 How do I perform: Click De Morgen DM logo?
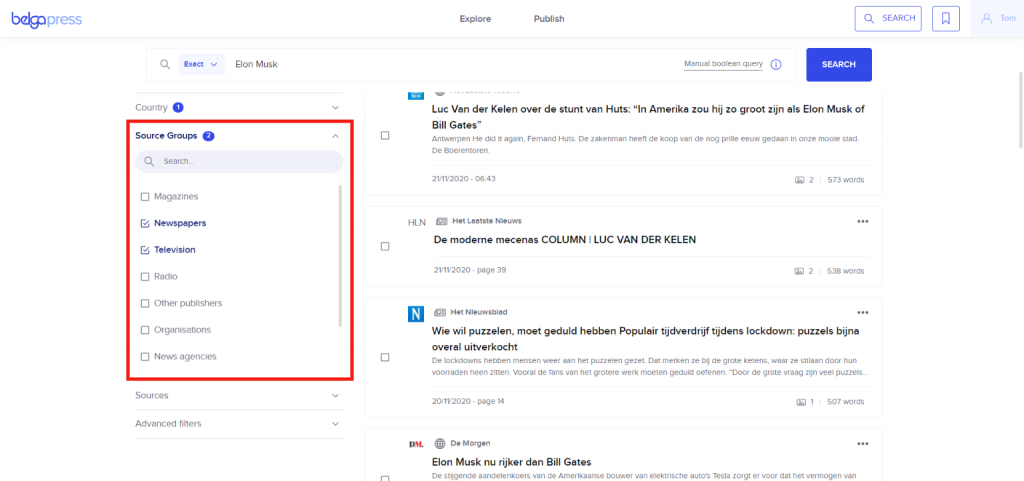point(416,444)
